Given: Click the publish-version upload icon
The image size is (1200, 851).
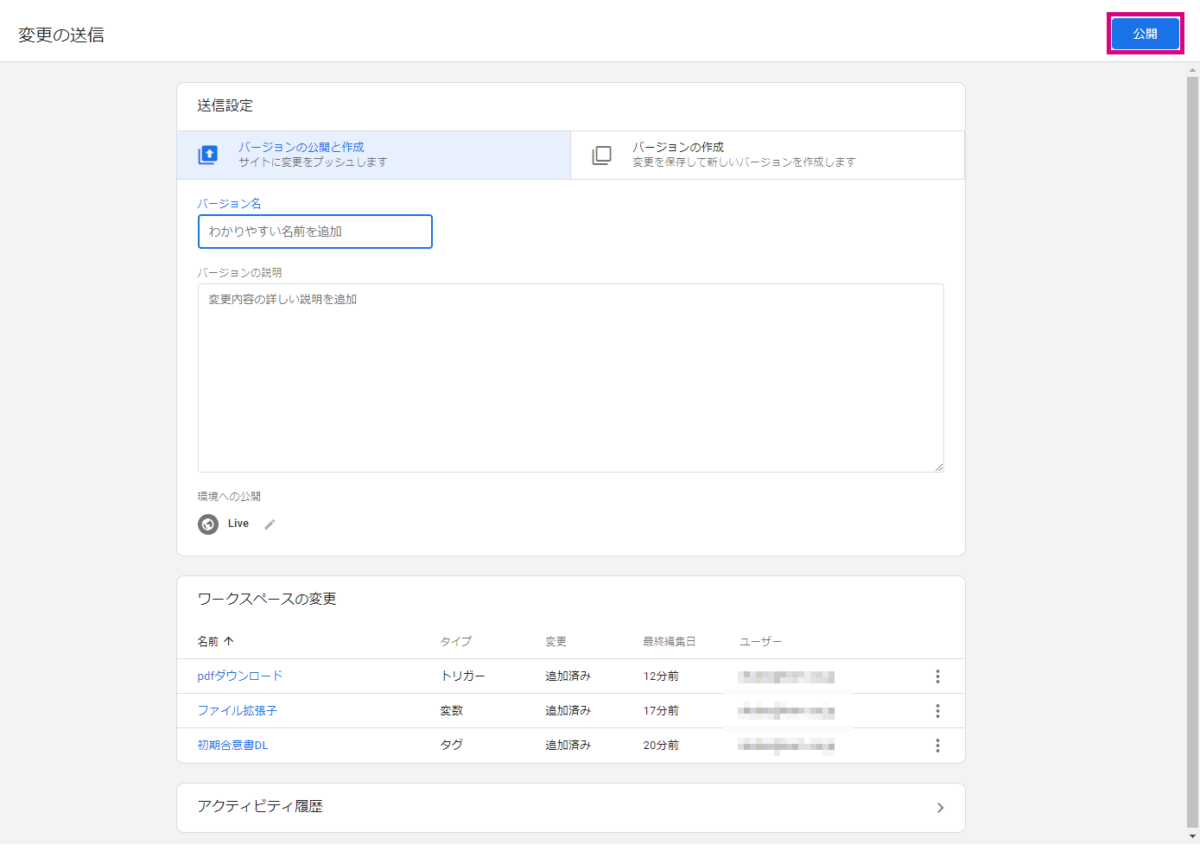Looking at the screenshot, I should pos(208,155).
